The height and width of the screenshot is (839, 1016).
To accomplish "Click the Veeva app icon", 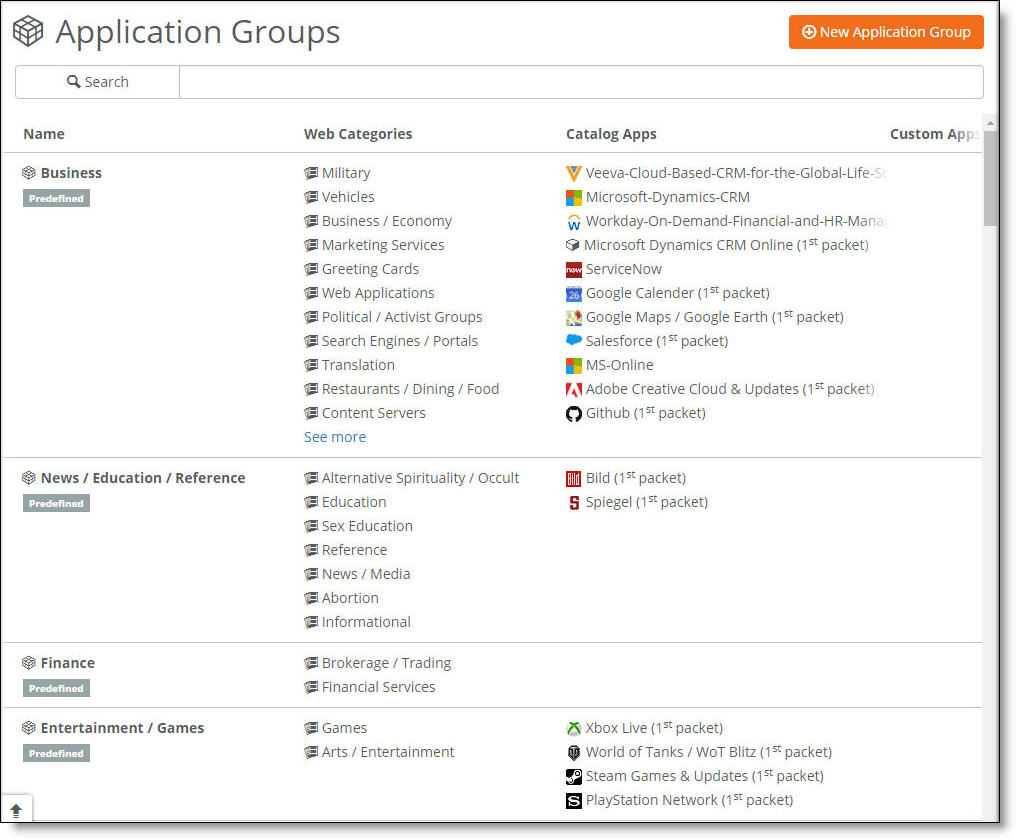I will (x=573, y=174).
